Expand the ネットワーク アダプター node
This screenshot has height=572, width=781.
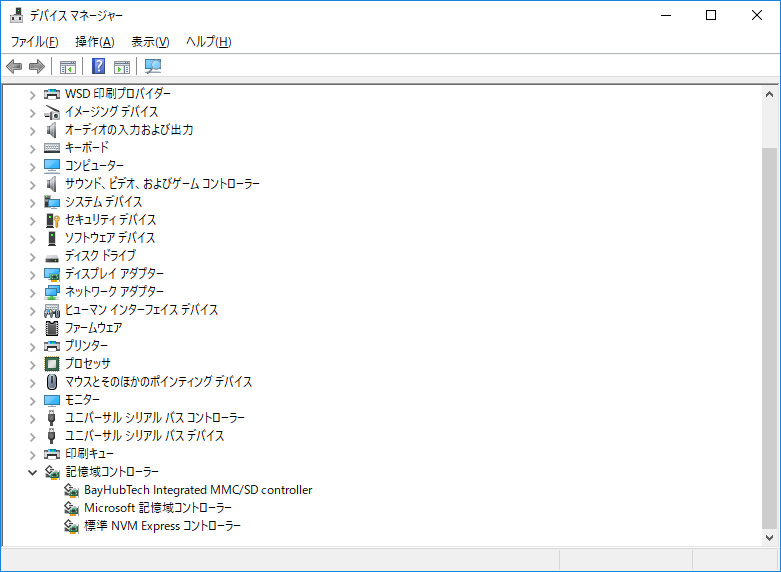pyautogui.click(x=32, y=292)
